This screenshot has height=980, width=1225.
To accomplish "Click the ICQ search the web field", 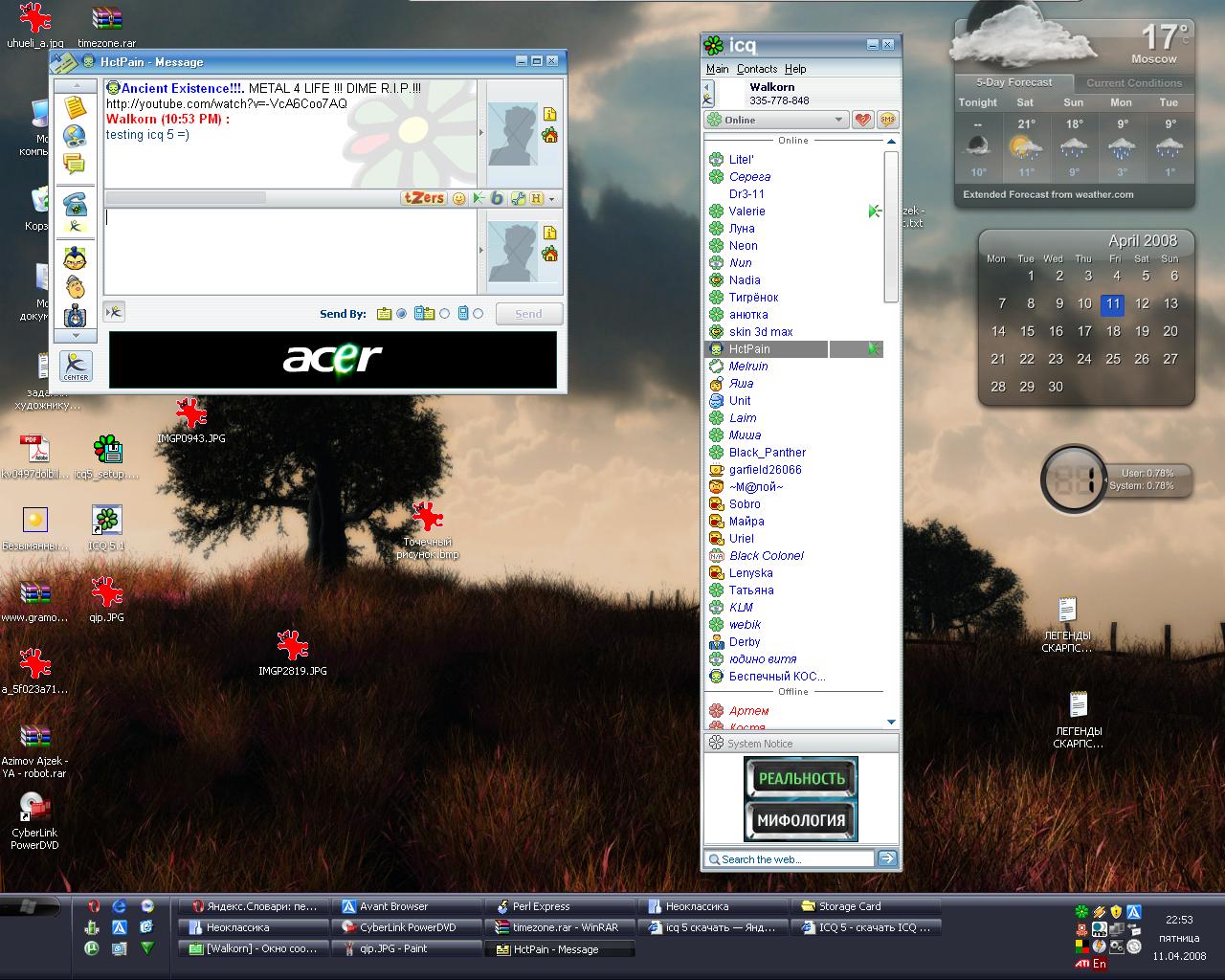I will 791,859.
